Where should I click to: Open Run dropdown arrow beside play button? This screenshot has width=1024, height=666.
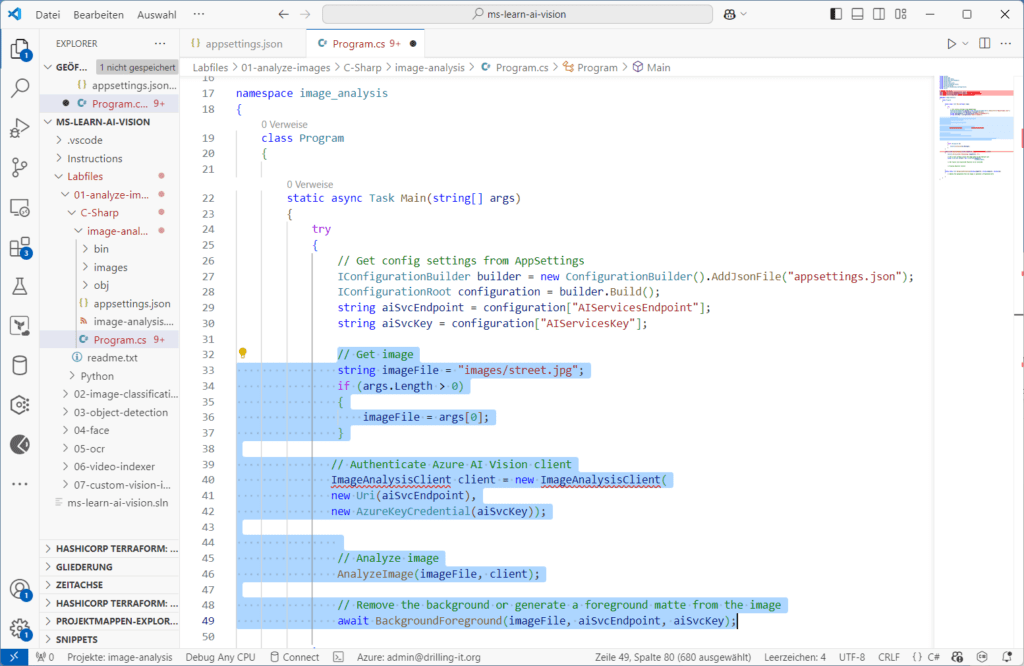coord(965,44)
